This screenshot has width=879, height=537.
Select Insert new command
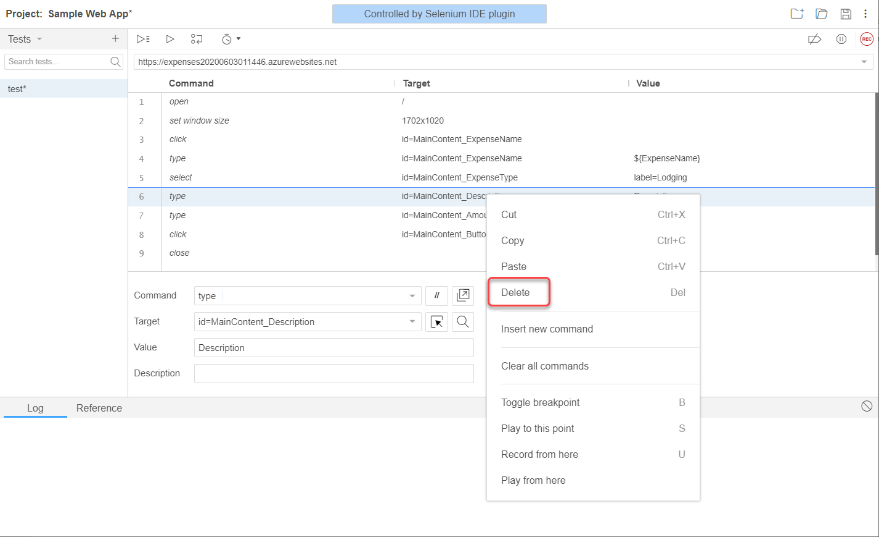point(593,329)
